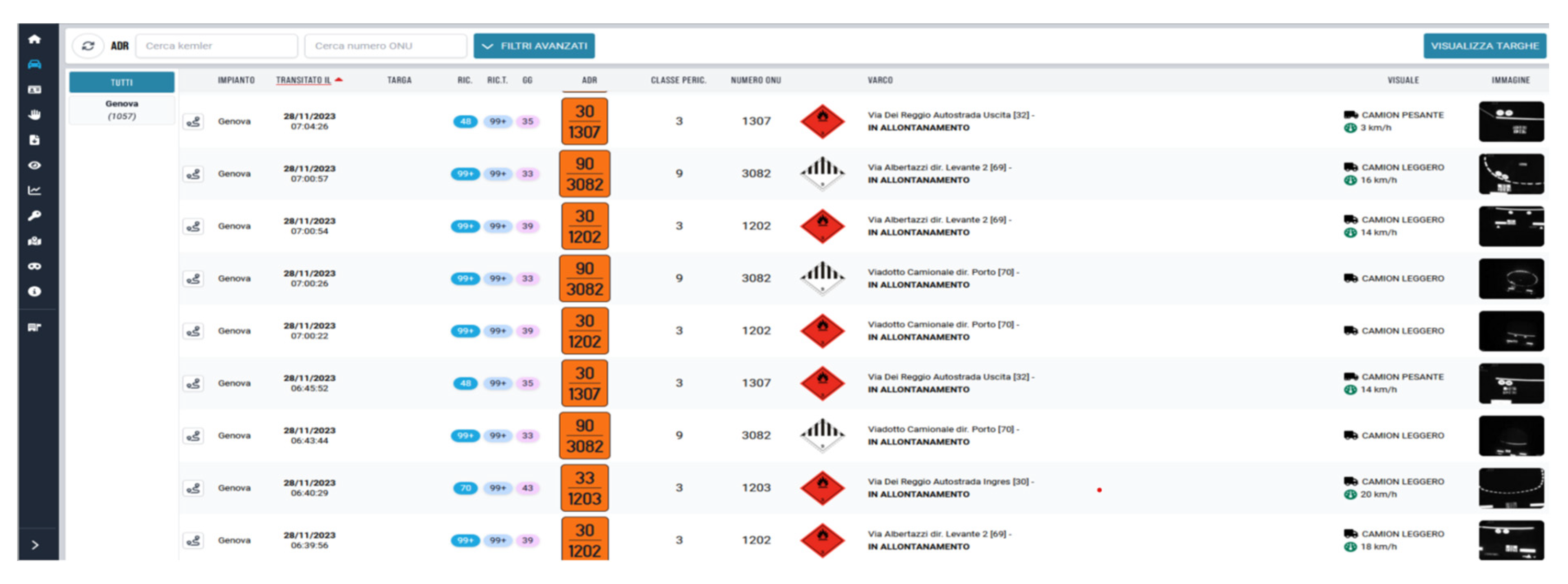This screenshot has height=584, width=1568.
Task: Click the home icon in sidebar
Action: pos(35,40)
